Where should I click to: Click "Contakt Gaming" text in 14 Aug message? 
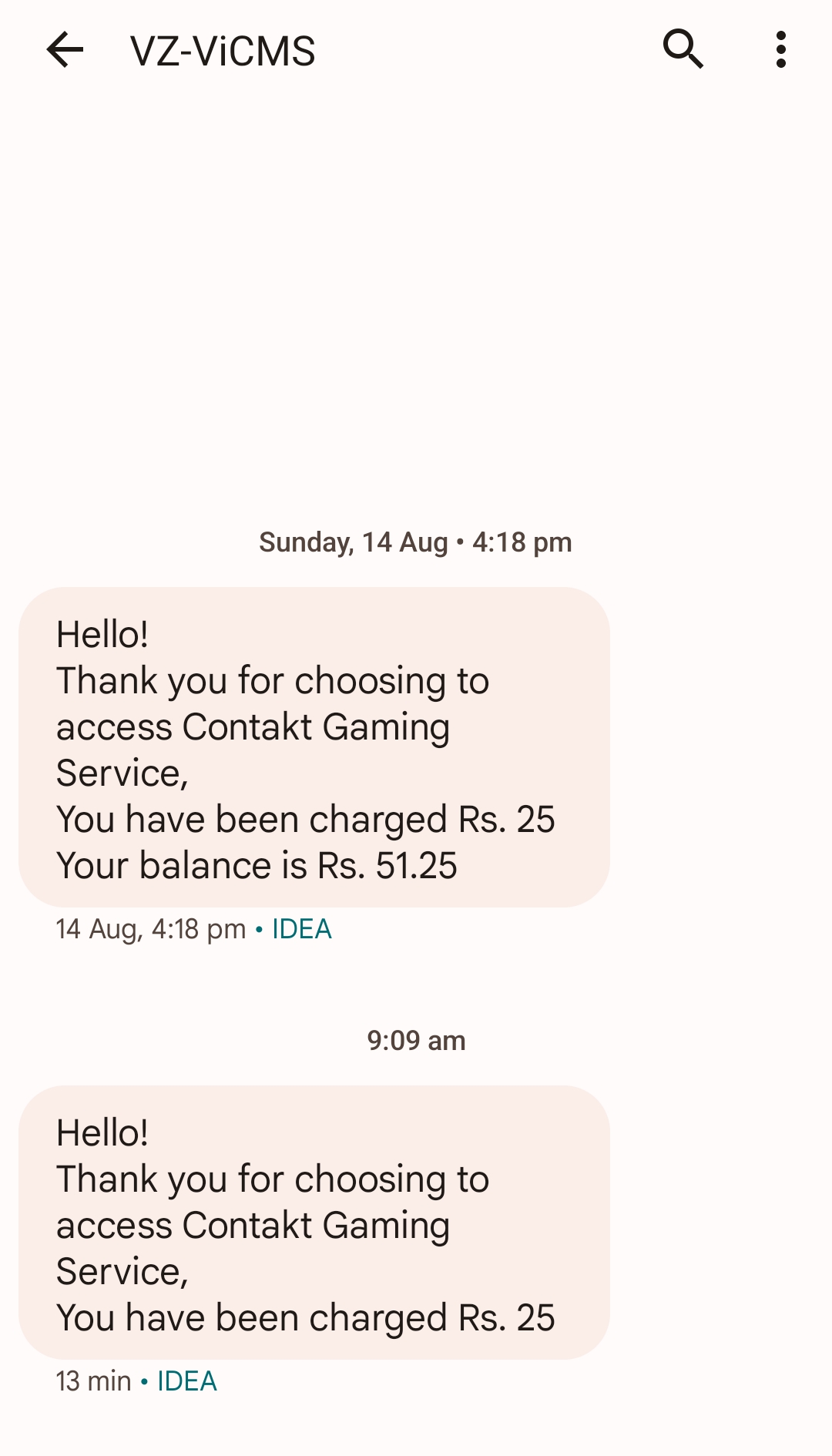click(316, 727)
